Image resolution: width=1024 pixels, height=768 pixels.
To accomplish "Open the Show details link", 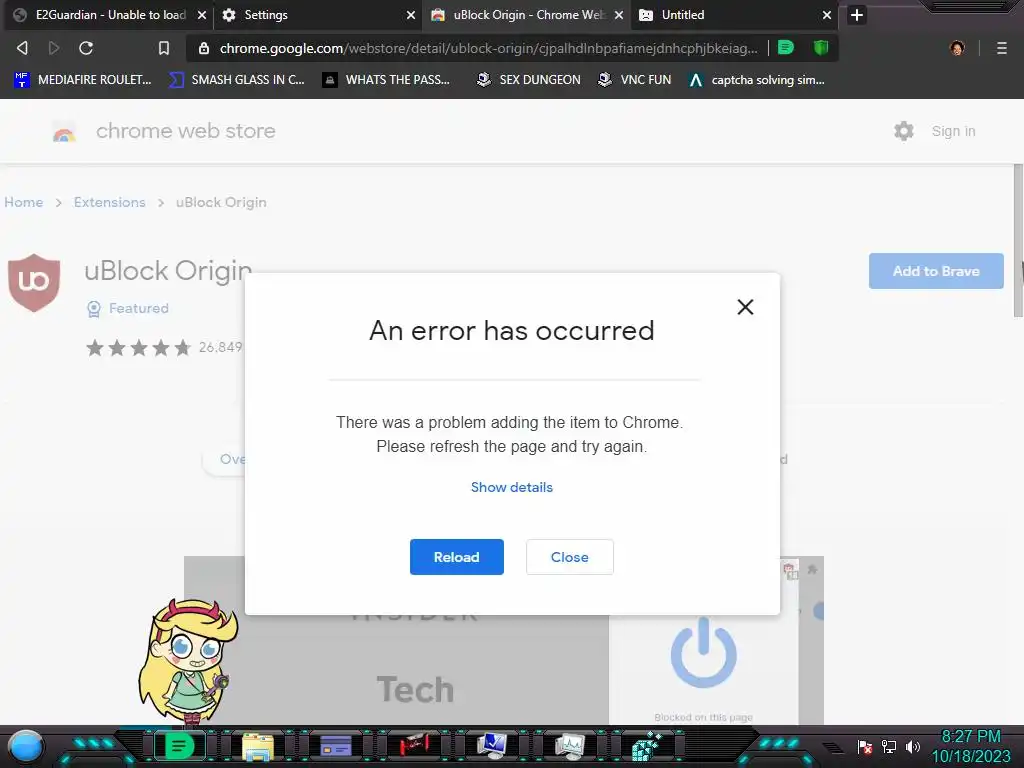I will (x=512, y=487).
